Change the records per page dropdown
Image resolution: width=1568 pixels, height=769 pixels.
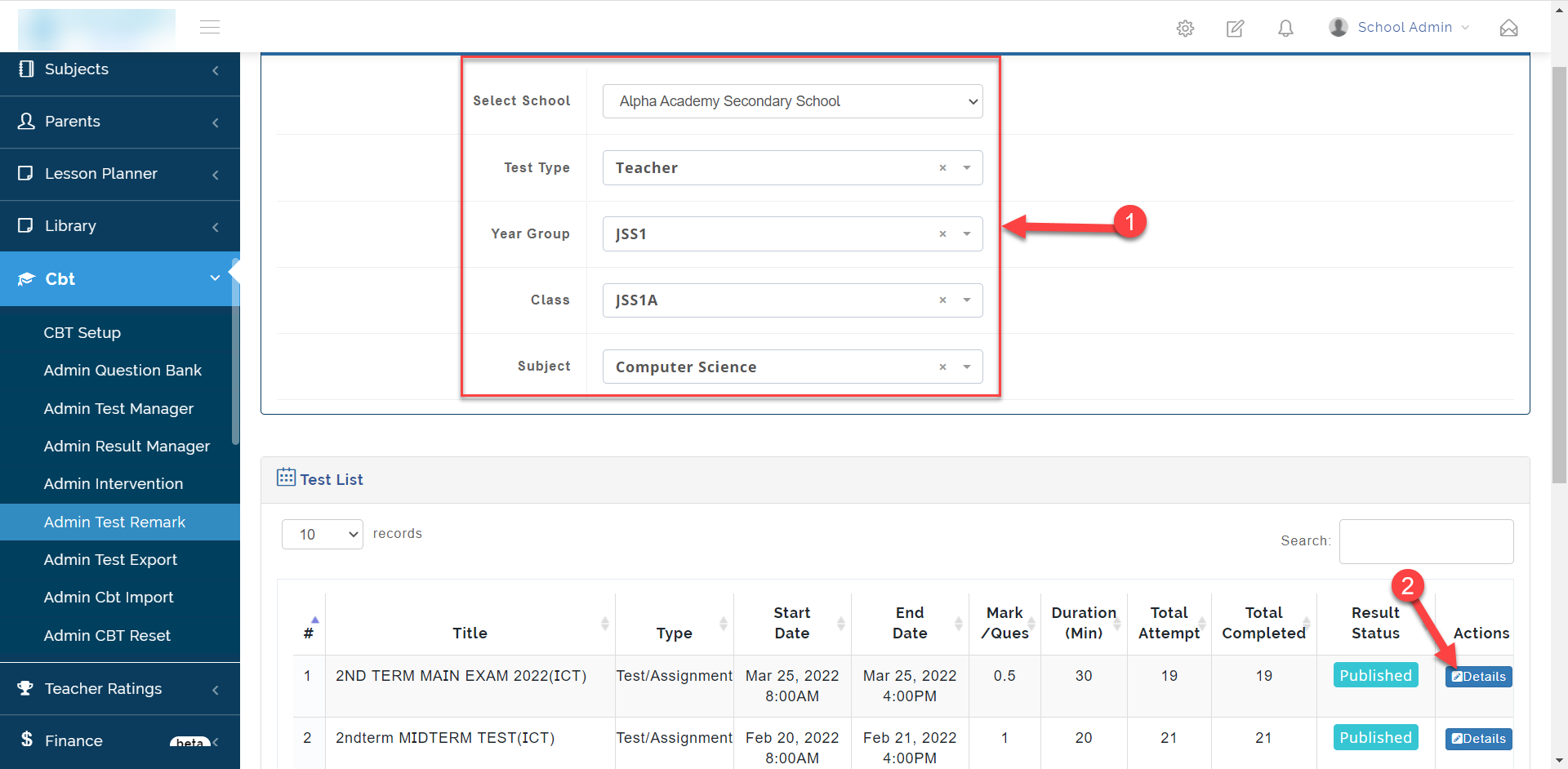pos(323,534)
